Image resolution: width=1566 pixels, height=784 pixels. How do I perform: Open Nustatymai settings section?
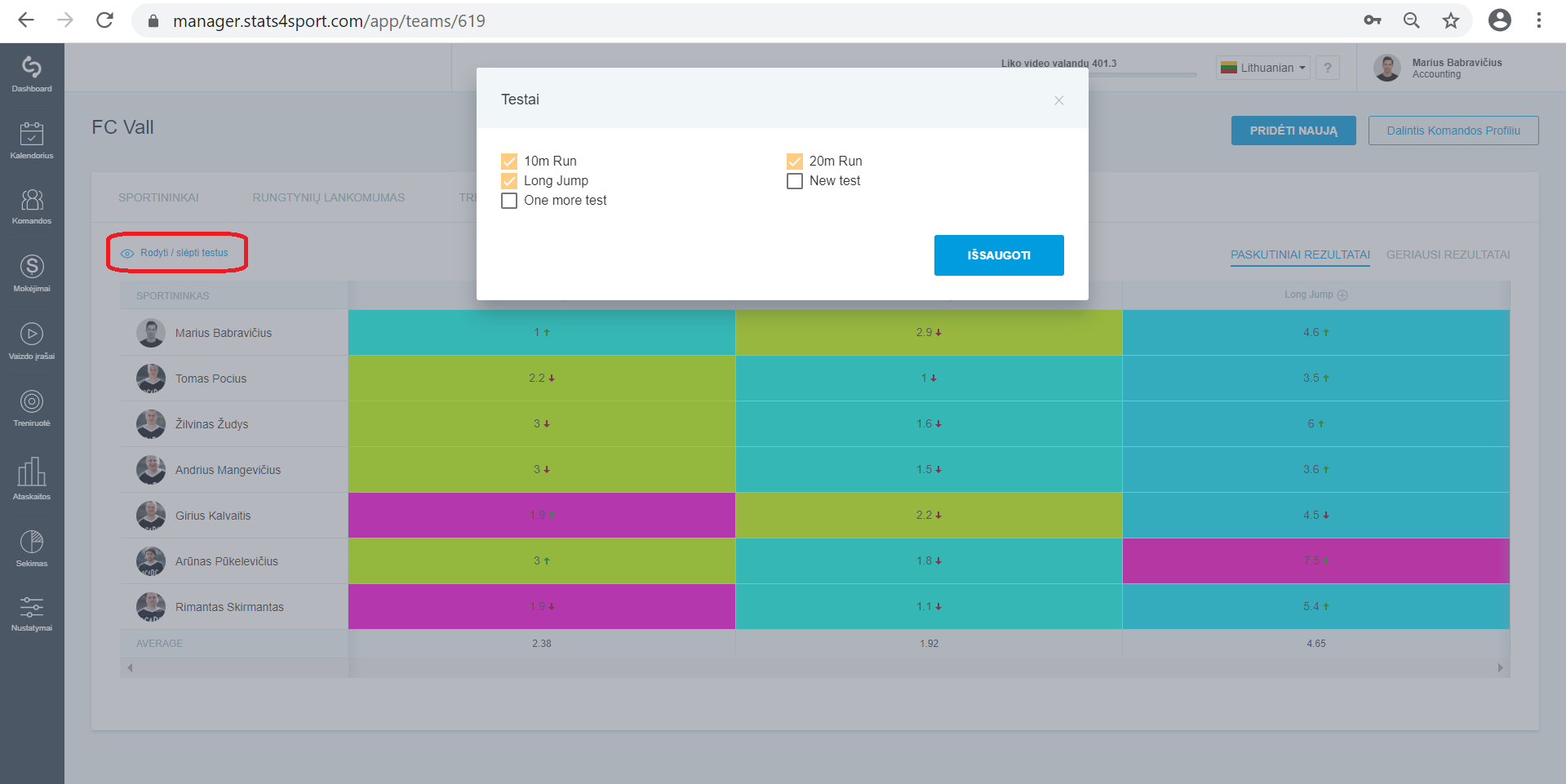(32, 613)
